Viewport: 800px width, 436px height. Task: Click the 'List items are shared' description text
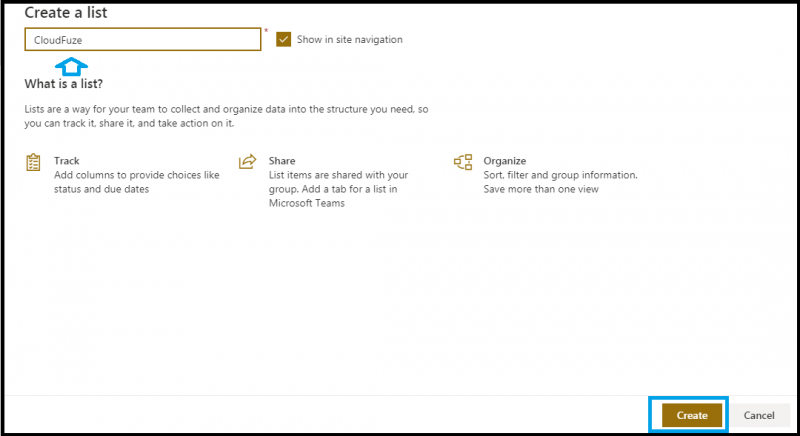click(338, 189)
